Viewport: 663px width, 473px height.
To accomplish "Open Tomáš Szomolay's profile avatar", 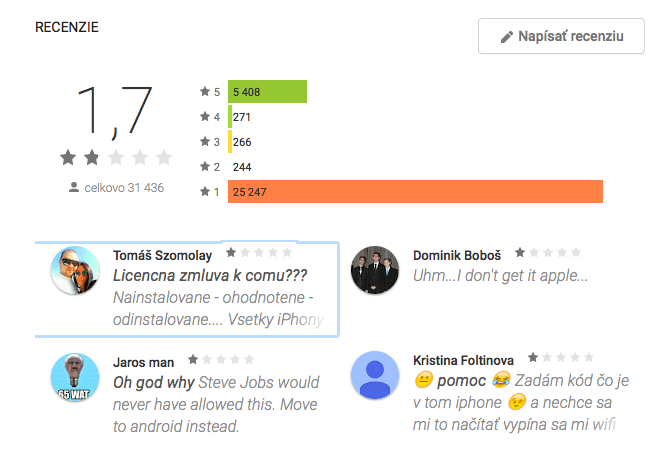I will coord(75,270).
